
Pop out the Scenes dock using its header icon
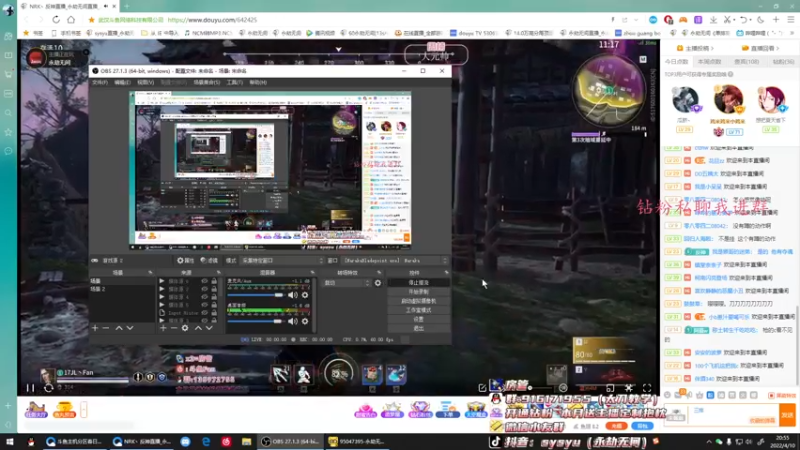[151, 272]
